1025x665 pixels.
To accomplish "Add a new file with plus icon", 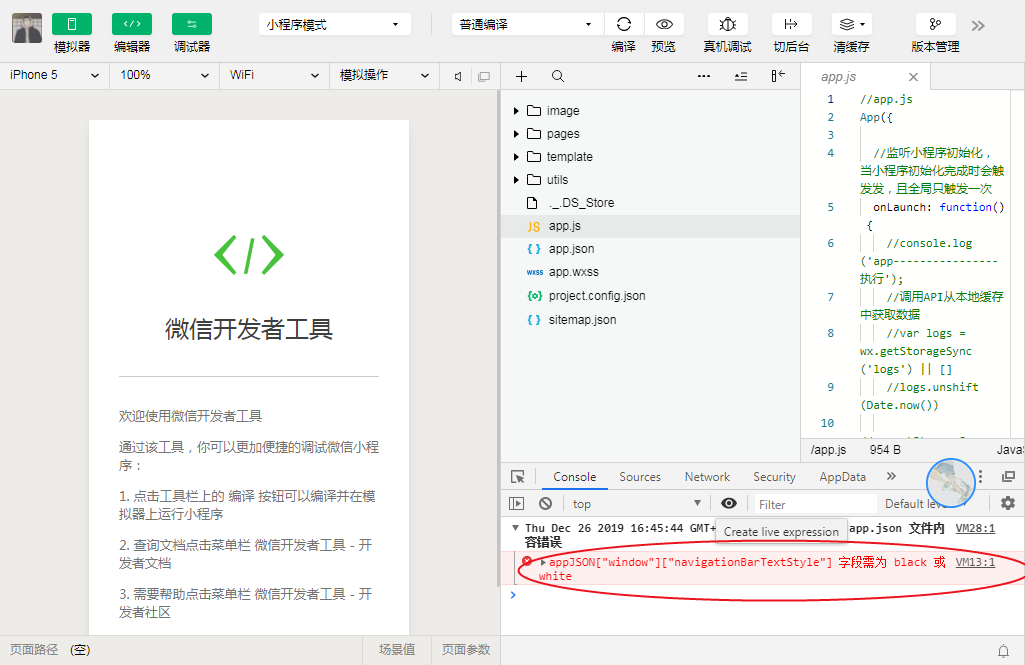I will tap(521, 77).
